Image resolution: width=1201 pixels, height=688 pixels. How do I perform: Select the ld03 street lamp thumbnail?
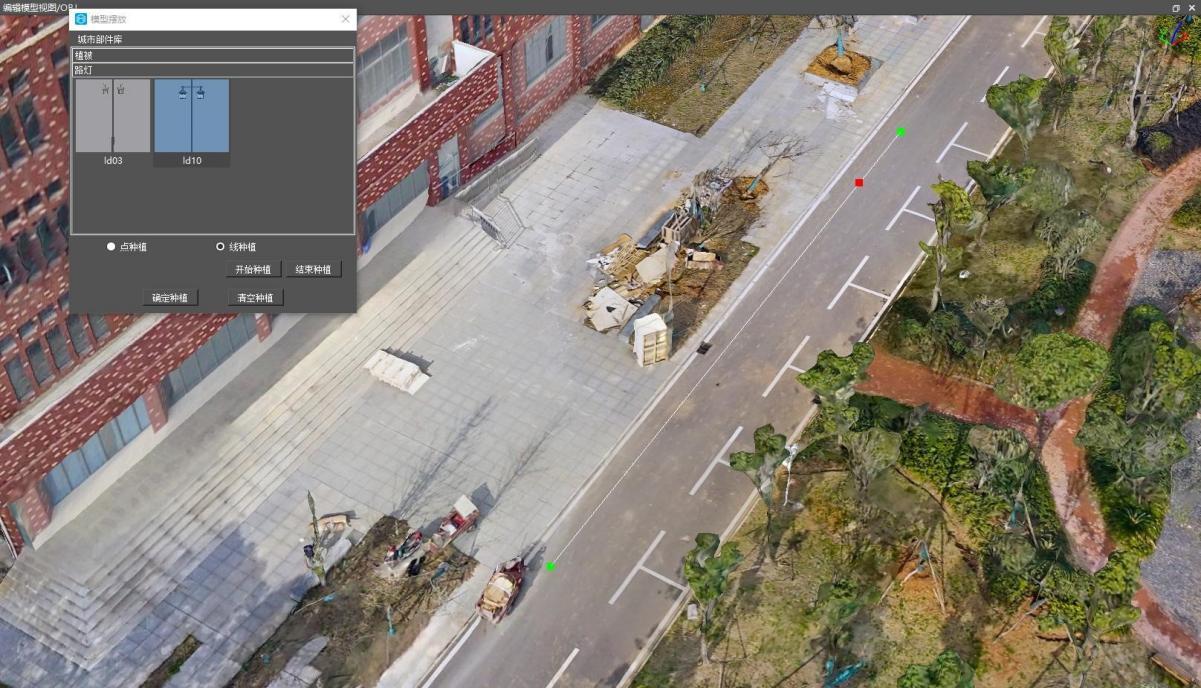point(113,123)
